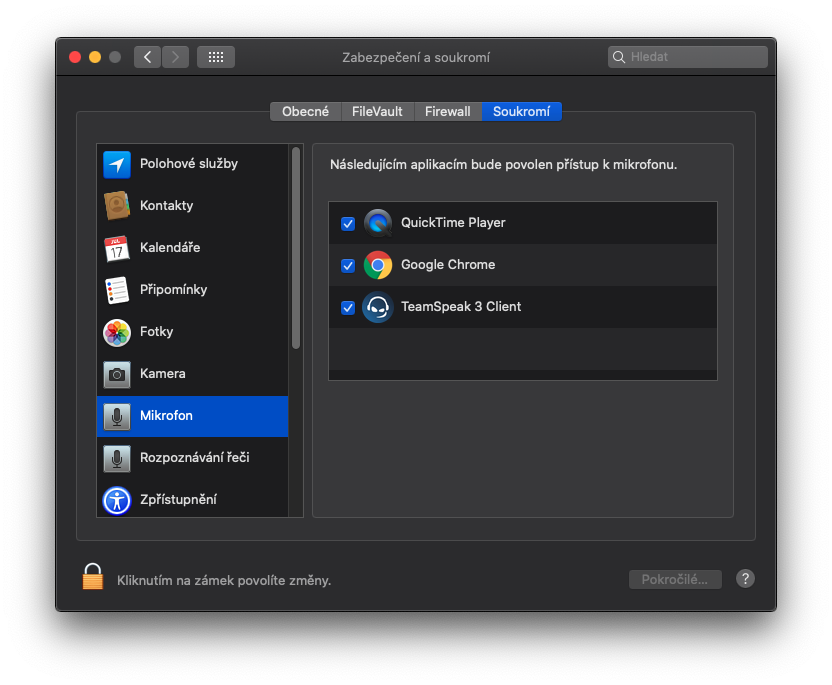
Task: Switch to the FileVault tab
Action: click(x=377, y=112)
